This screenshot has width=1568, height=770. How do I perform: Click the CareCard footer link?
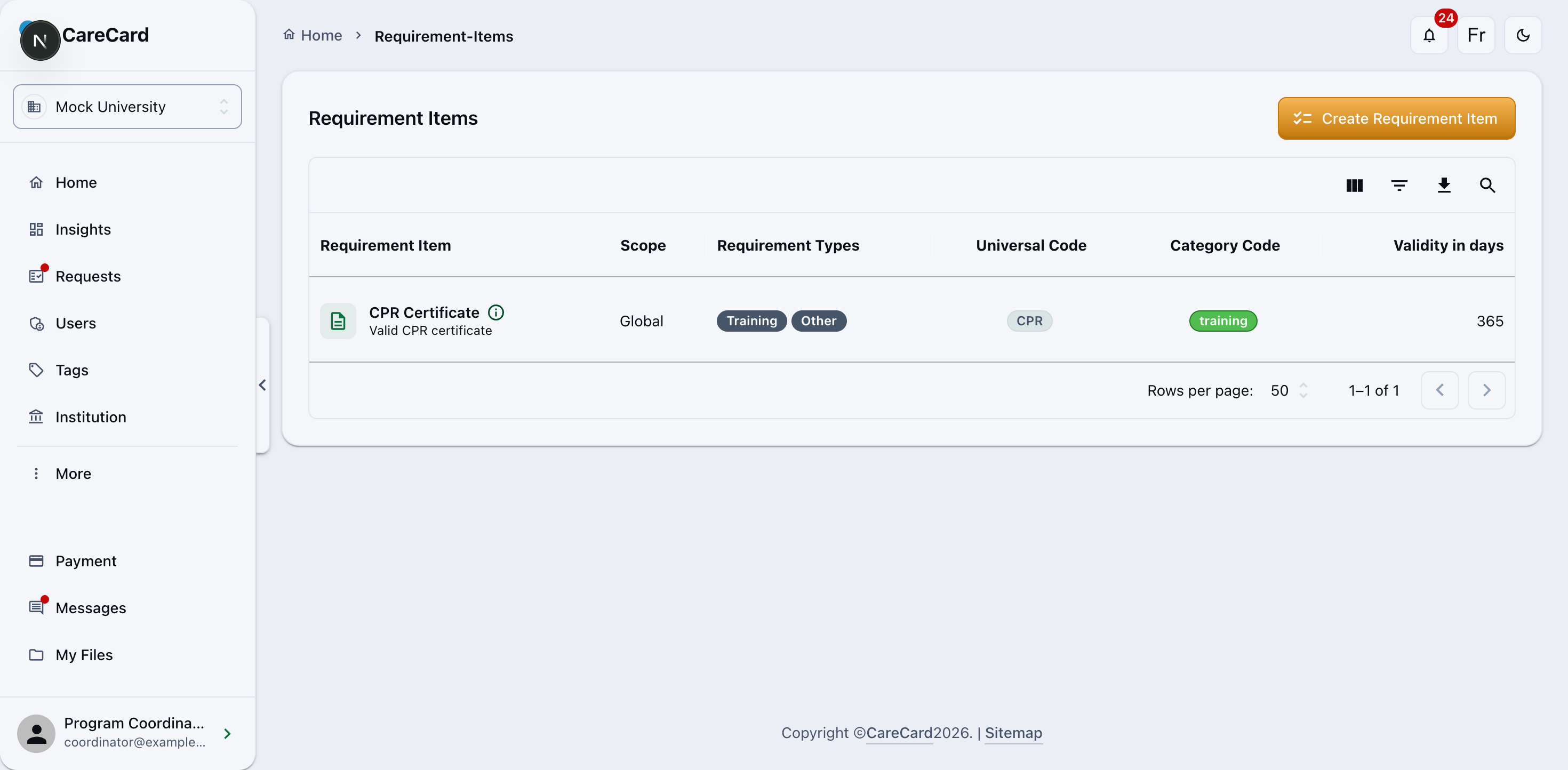coord(899,733)
